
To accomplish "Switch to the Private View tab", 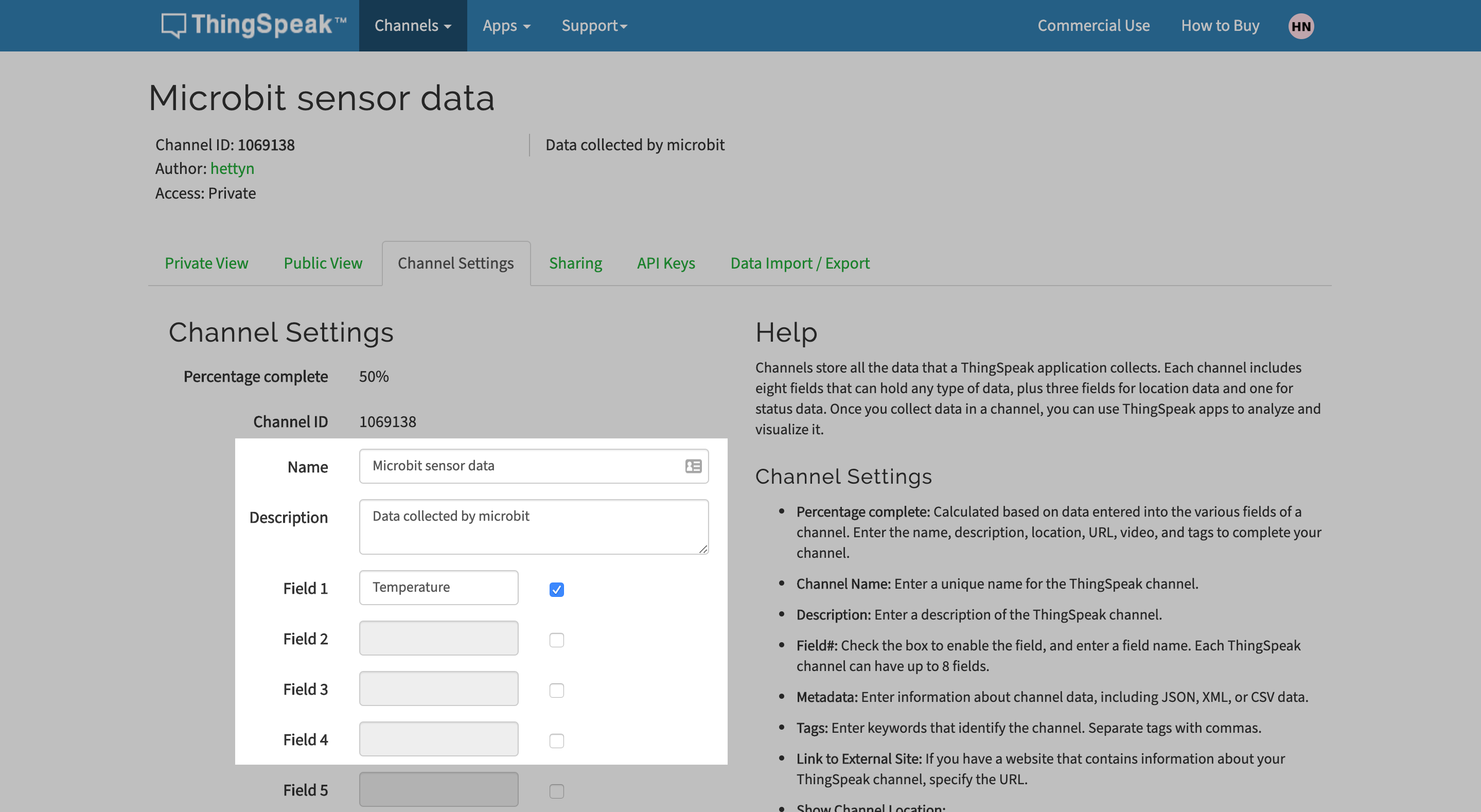I will [206, 263].
